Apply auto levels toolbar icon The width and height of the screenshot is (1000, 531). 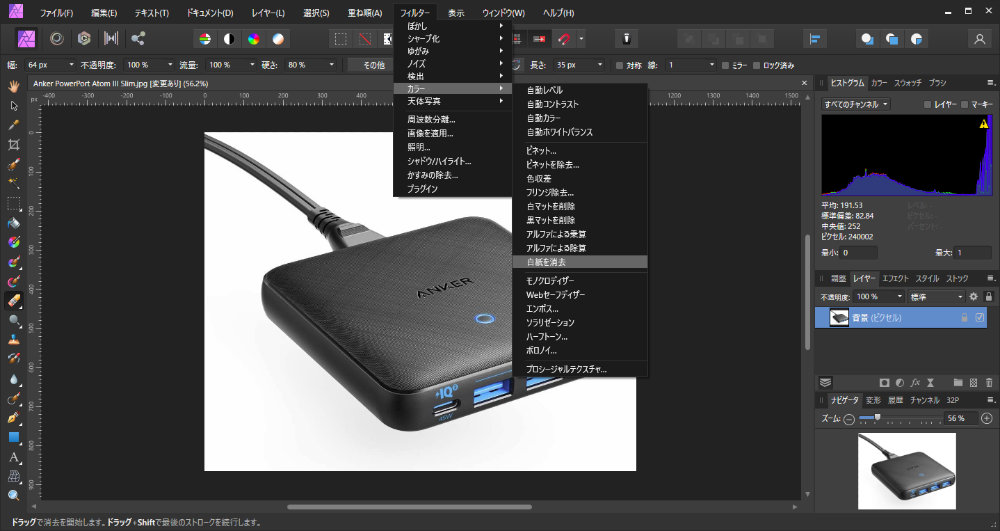[x=205, y=39]
